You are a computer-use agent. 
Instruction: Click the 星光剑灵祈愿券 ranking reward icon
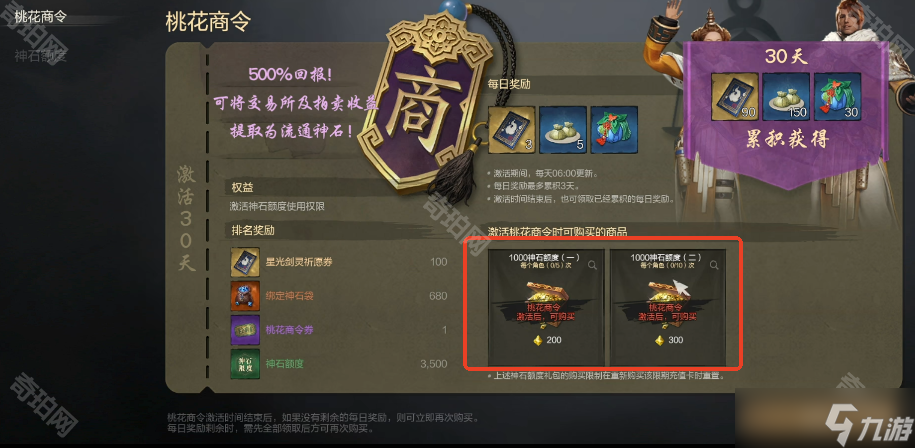point(245,262)
